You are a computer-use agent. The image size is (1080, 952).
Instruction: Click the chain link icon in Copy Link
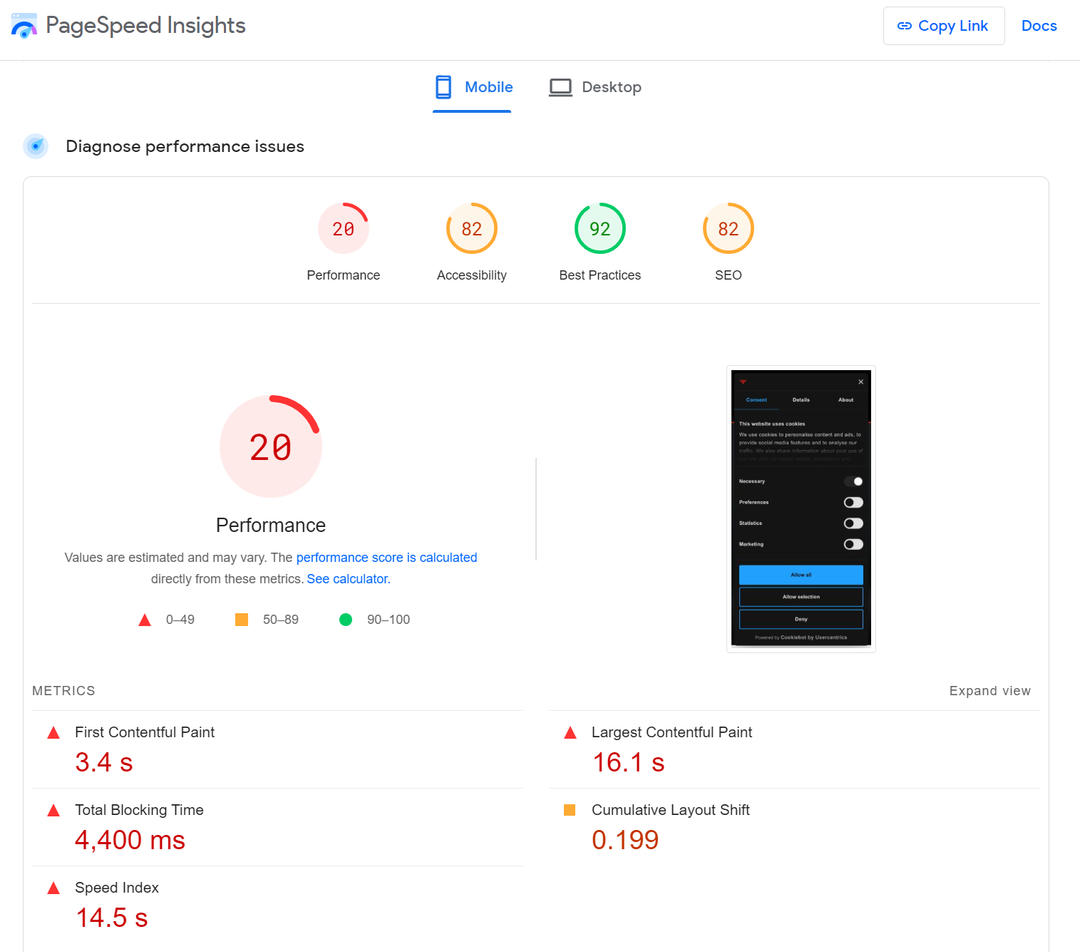click(x=904, y=26)
